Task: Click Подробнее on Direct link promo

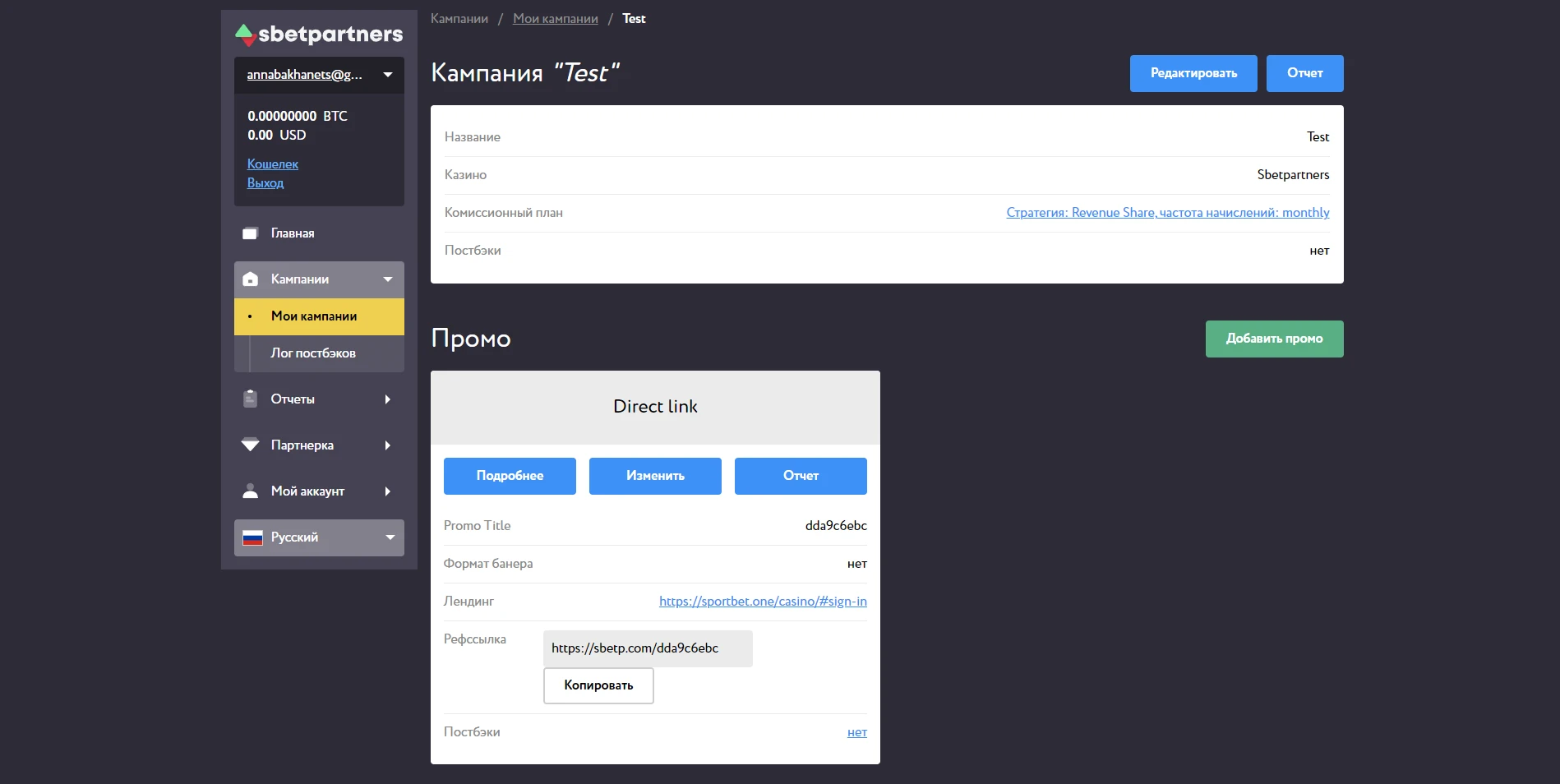Action: 510,477
